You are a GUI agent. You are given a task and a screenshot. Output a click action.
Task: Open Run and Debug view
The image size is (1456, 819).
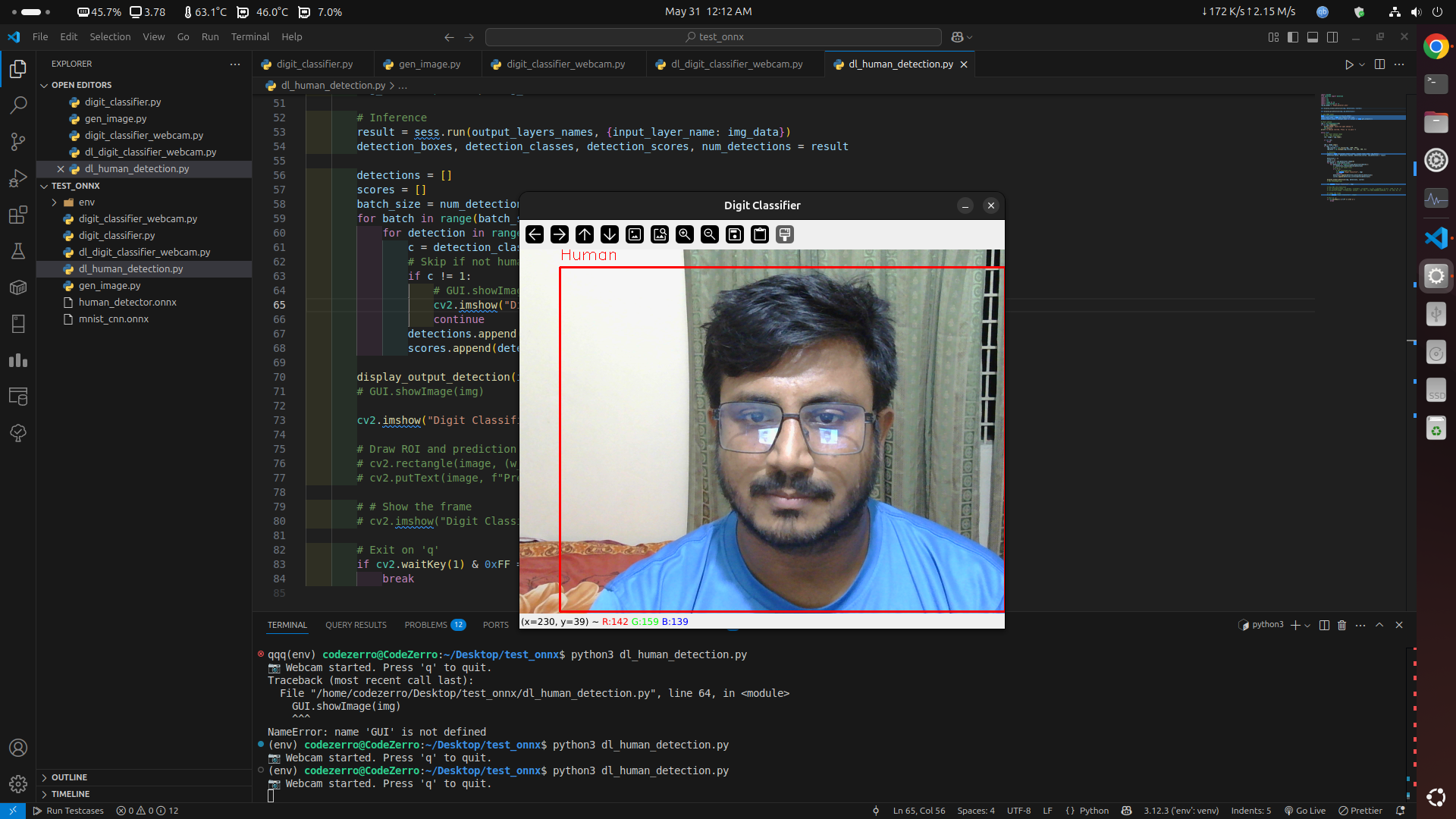[18, 179]
